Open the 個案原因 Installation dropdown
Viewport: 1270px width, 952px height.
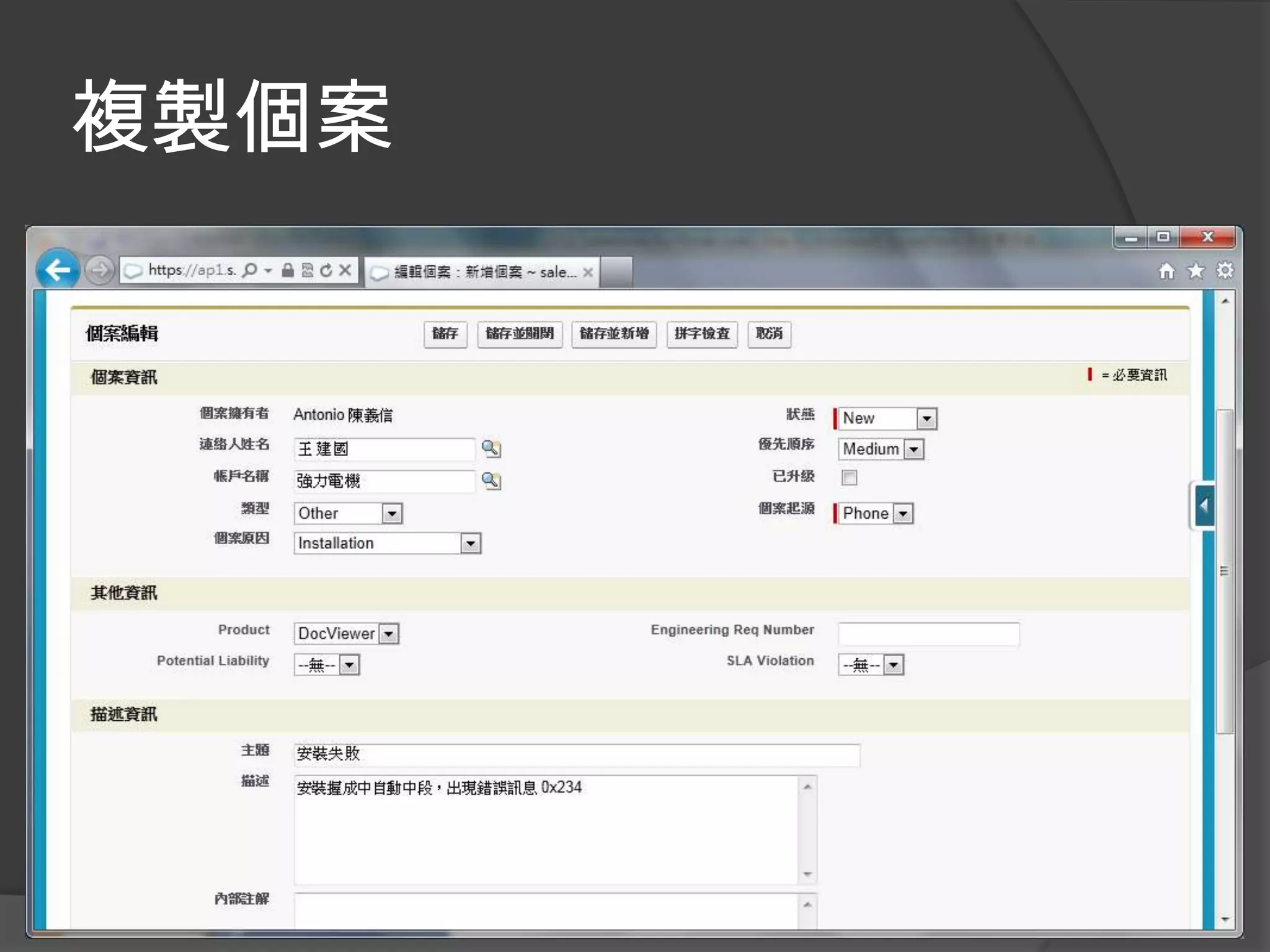click(388, 543)
